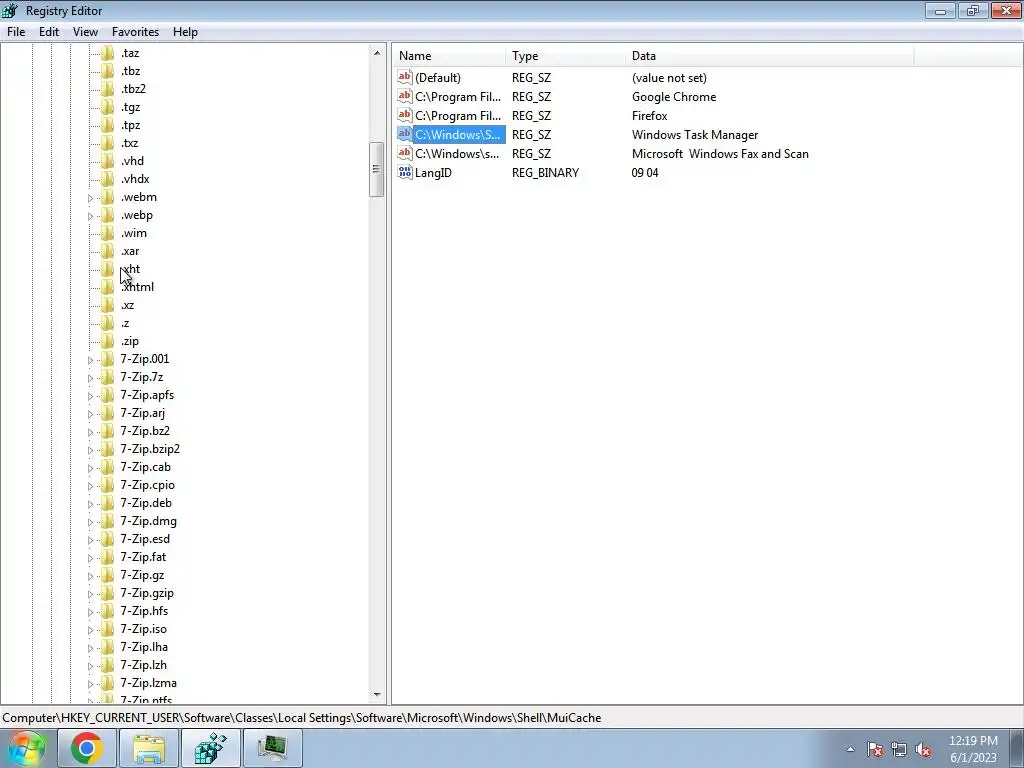Expand the 7-Zip.bz2 key

(x=91, y=432)
